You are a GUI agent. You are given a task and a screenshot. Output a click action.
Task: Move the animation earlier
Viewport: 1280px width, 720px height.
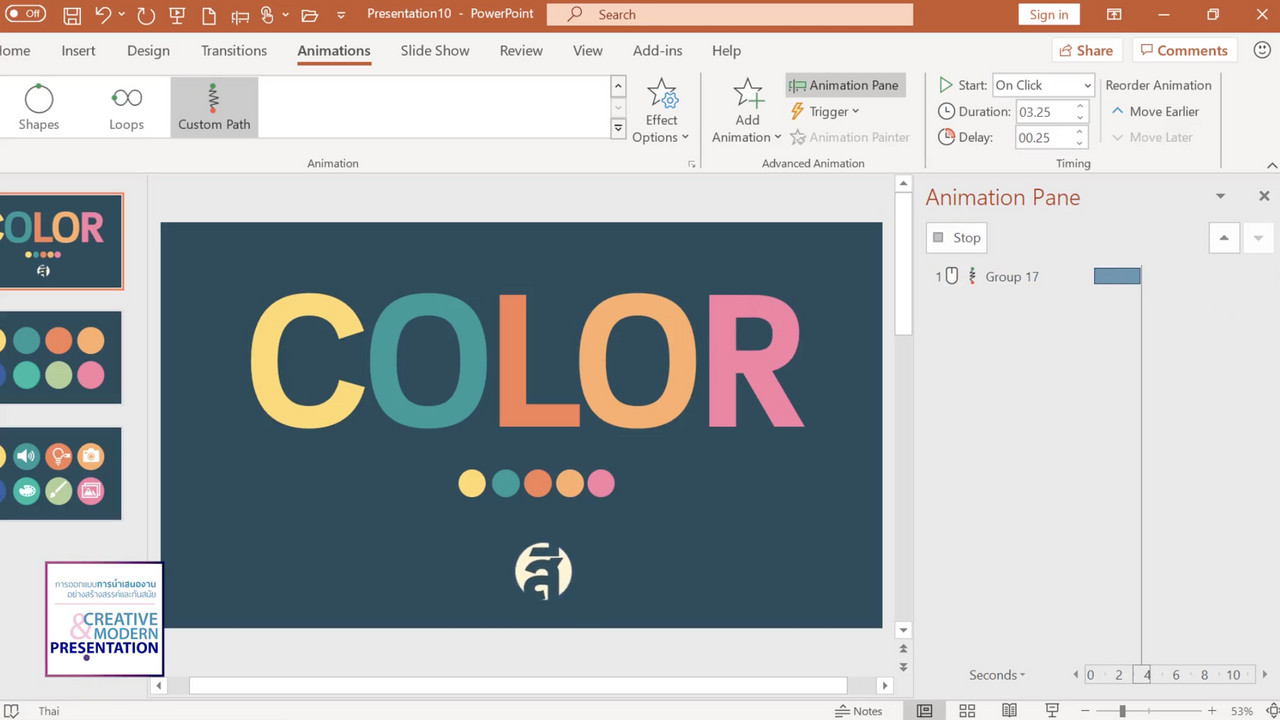click(1155, 111)
